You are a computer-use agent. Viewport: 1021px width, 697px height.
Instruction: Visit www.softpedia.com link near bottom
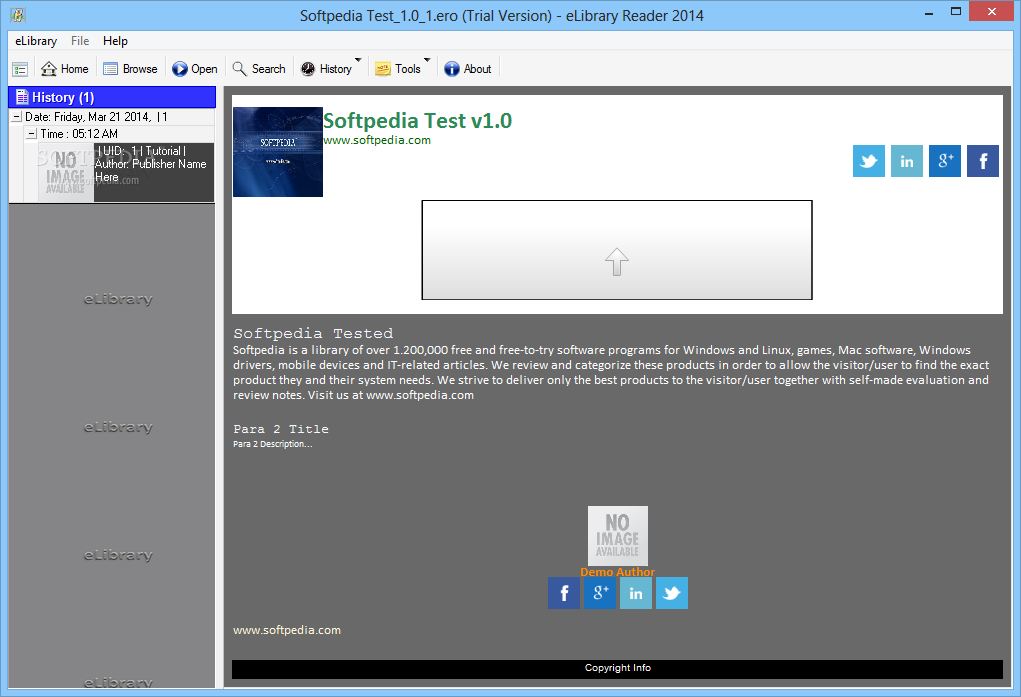(x=287, y=630)
